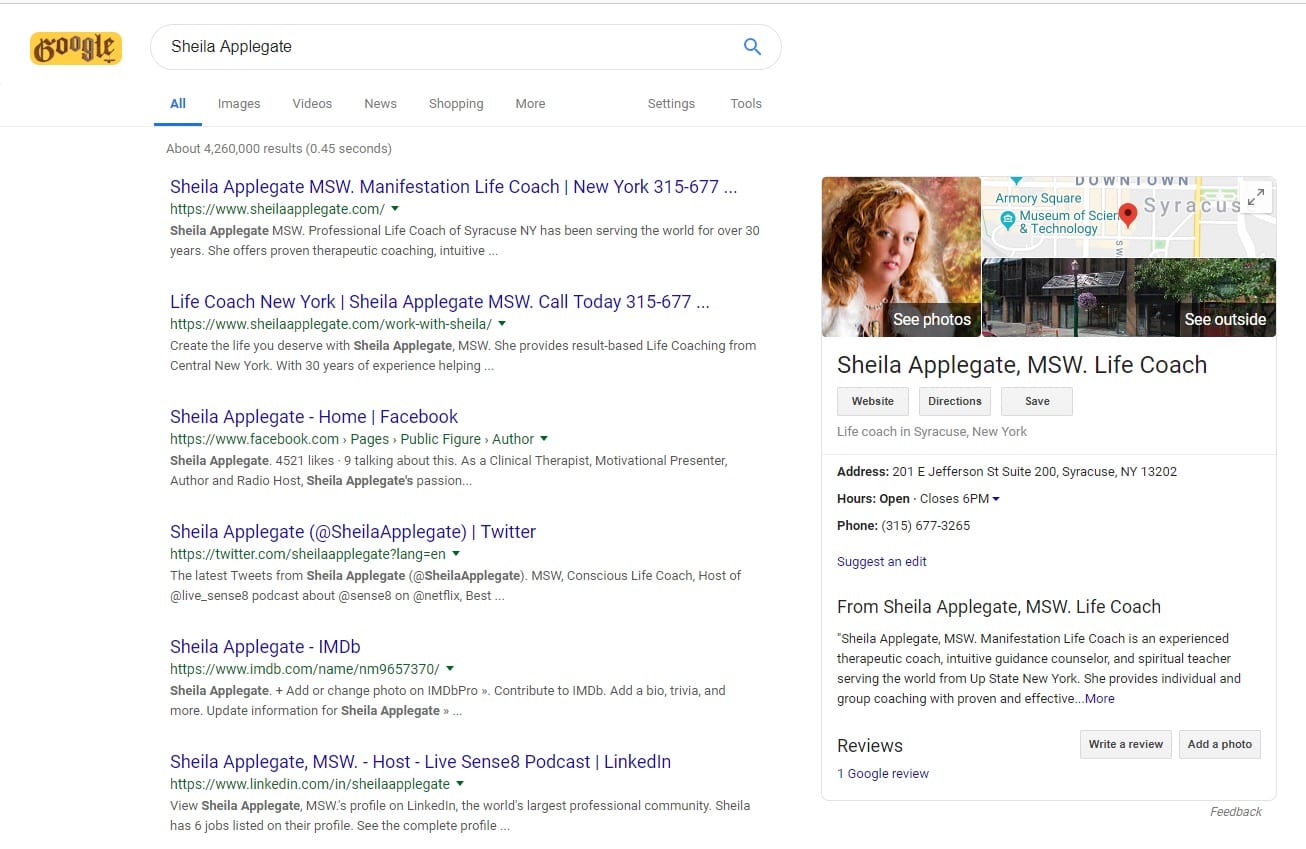Click the Museum of Science & Technology map marker
The width and height of the screenshot is (1306, 849).
pos(1008,217)
